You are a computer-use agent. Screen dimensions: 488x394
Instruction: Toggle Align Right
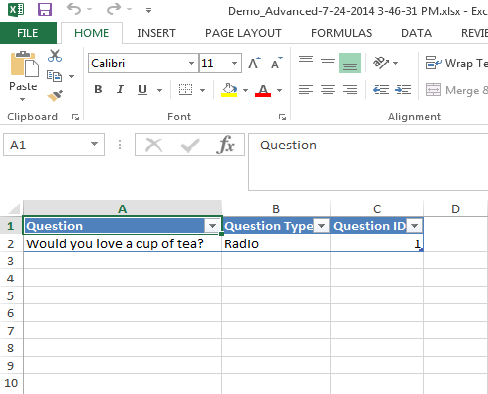tap(350, 89)
